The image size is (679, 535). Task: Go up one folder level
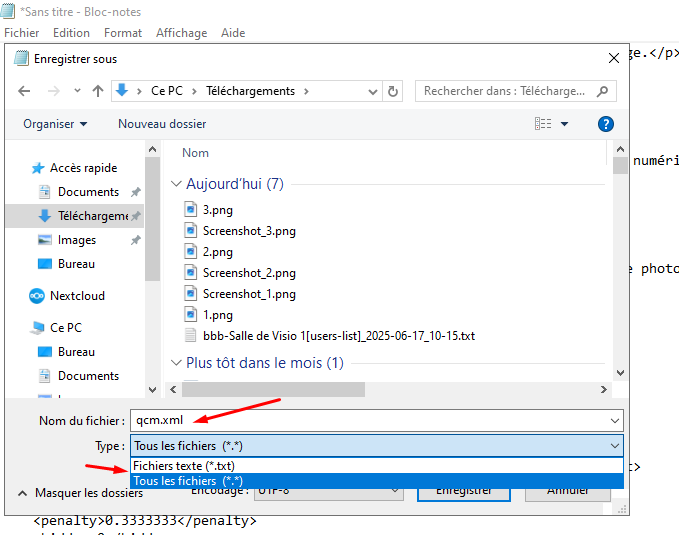coord(98,91)
